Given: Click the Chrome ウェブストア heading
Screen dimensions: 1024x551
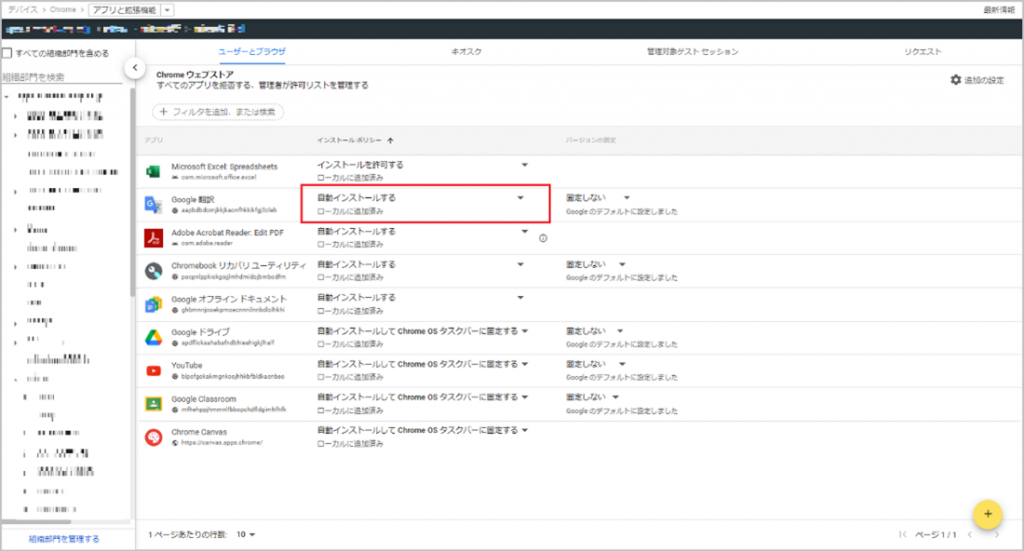Looking at the screenshot, I should 195,74.
